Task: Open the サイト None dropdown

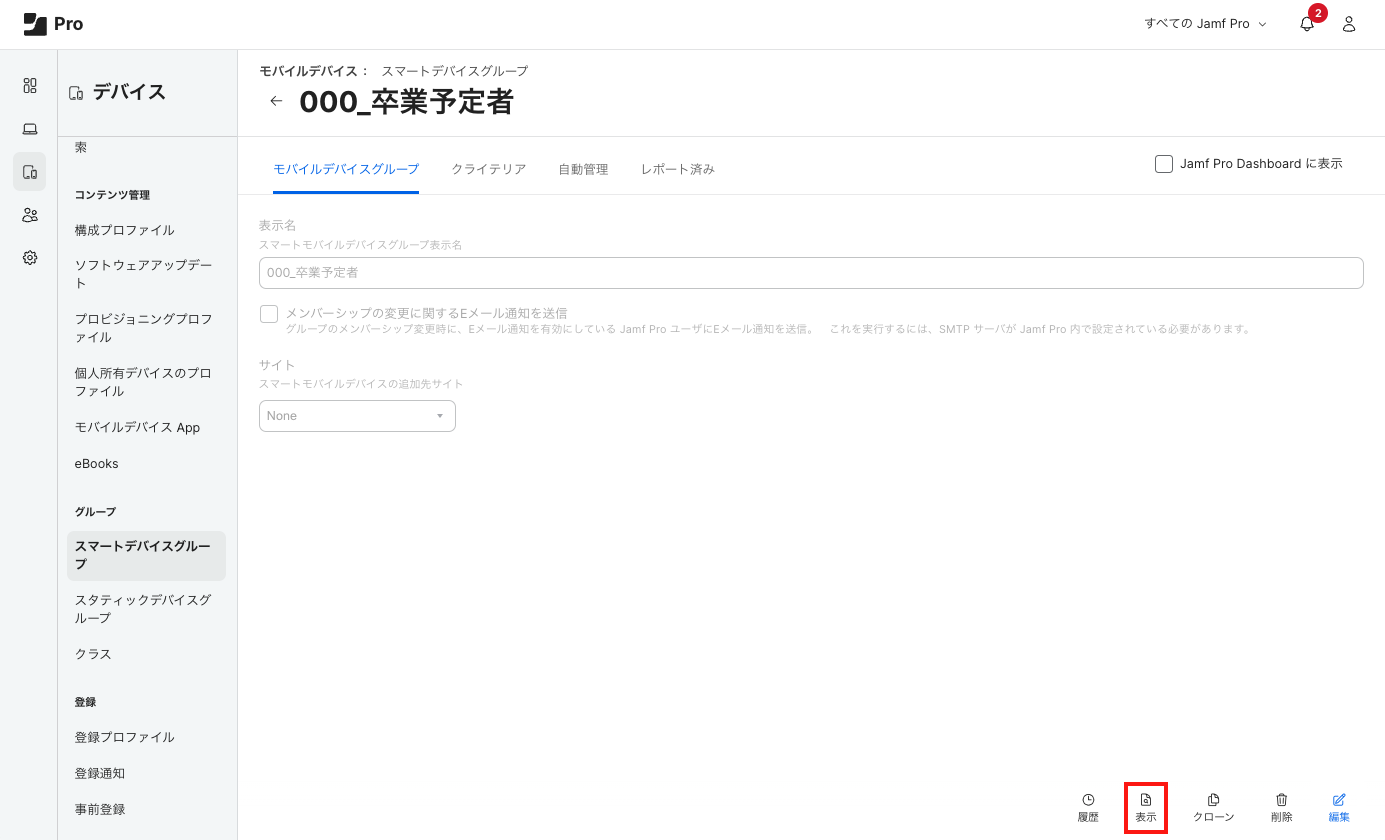Action: click(357, 416)
